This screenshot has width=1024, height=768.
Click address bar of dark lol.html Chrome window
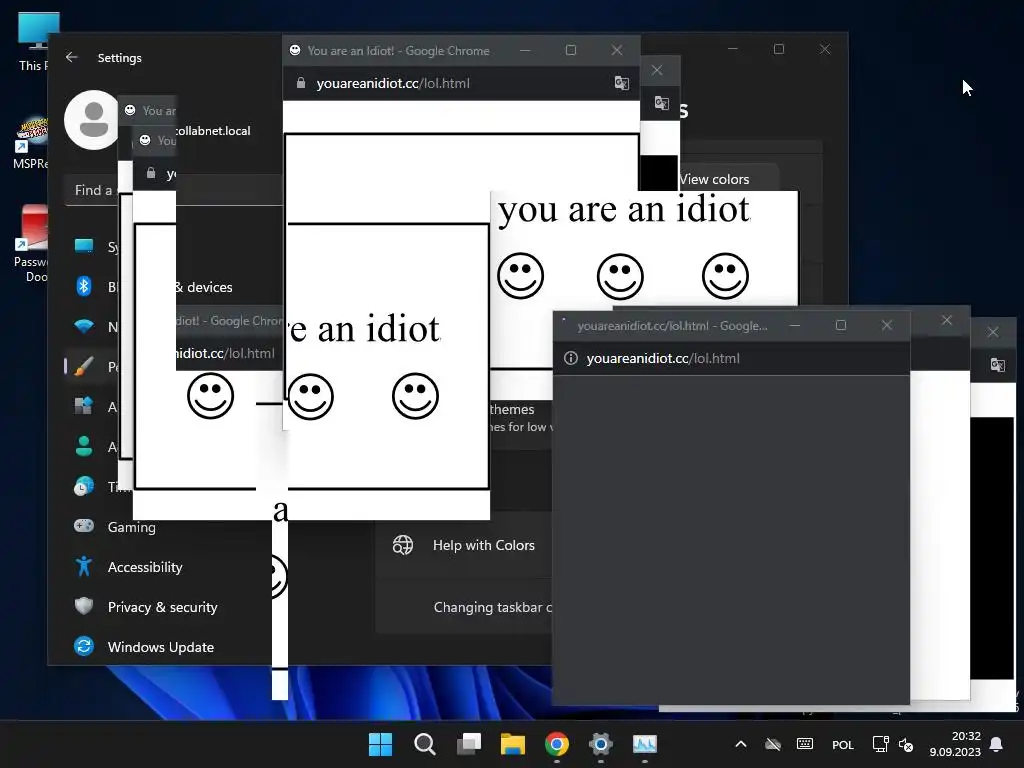pos(731,358)
